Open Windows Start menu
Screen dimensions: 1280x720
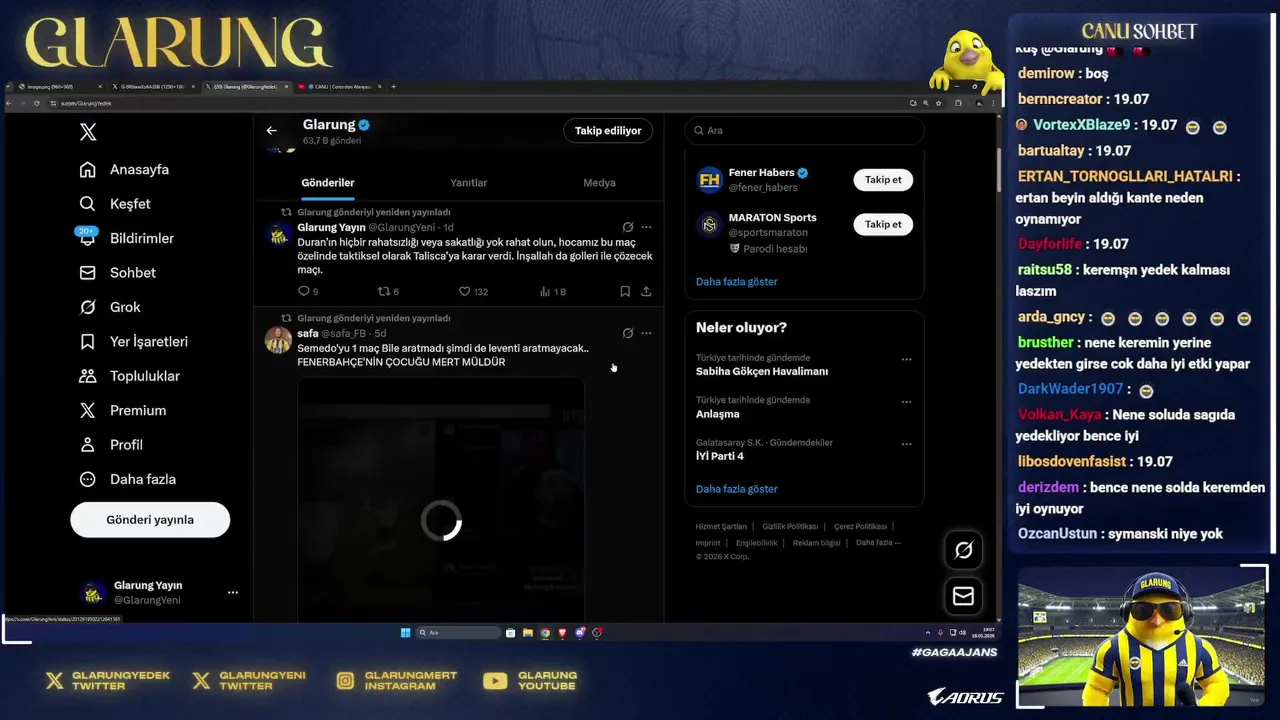tap(405, 633)
